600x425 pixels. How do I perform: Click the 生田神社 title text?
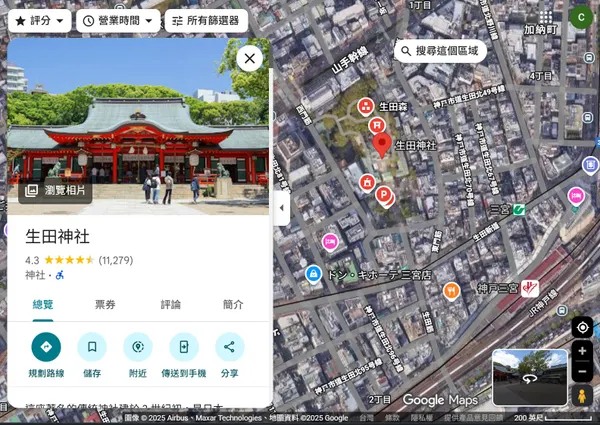coord(57,236)
